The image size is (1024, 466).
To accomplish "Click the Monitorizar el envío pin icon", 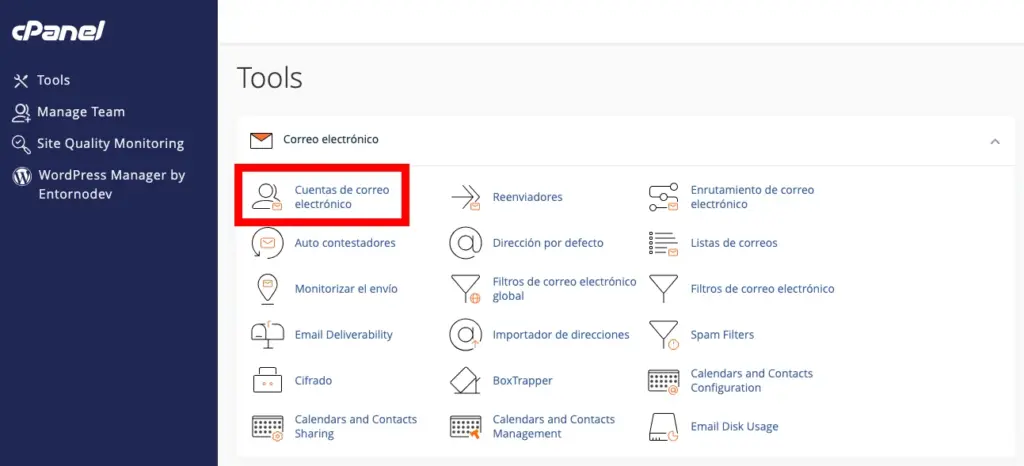I will [x=267, y=289].
